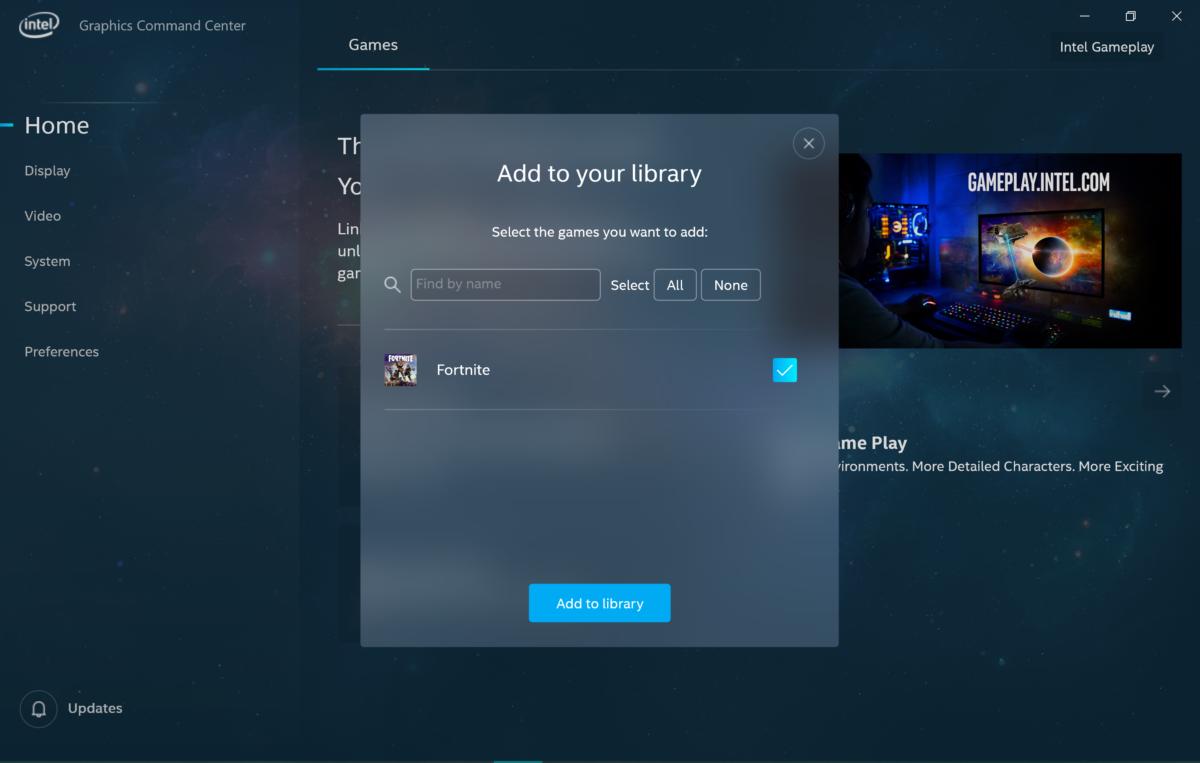Open Display settings in sidebar

(x=47, y=171)
